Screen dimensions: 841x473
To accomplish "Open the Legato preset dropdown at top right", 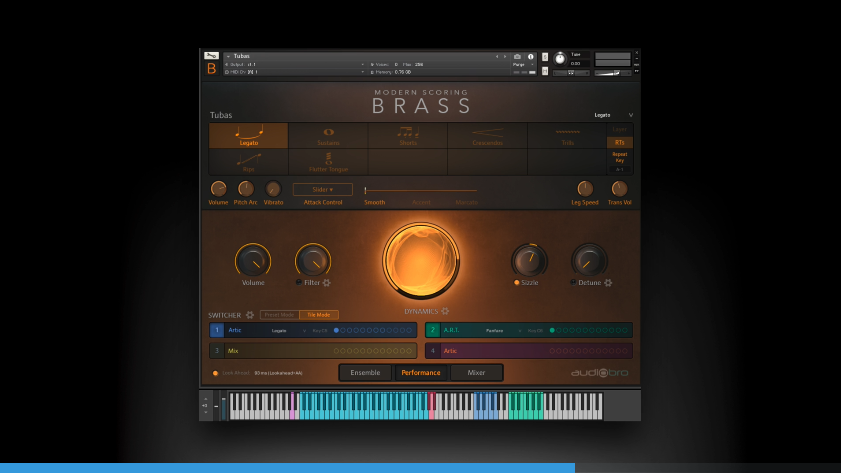I will [614, 115].
